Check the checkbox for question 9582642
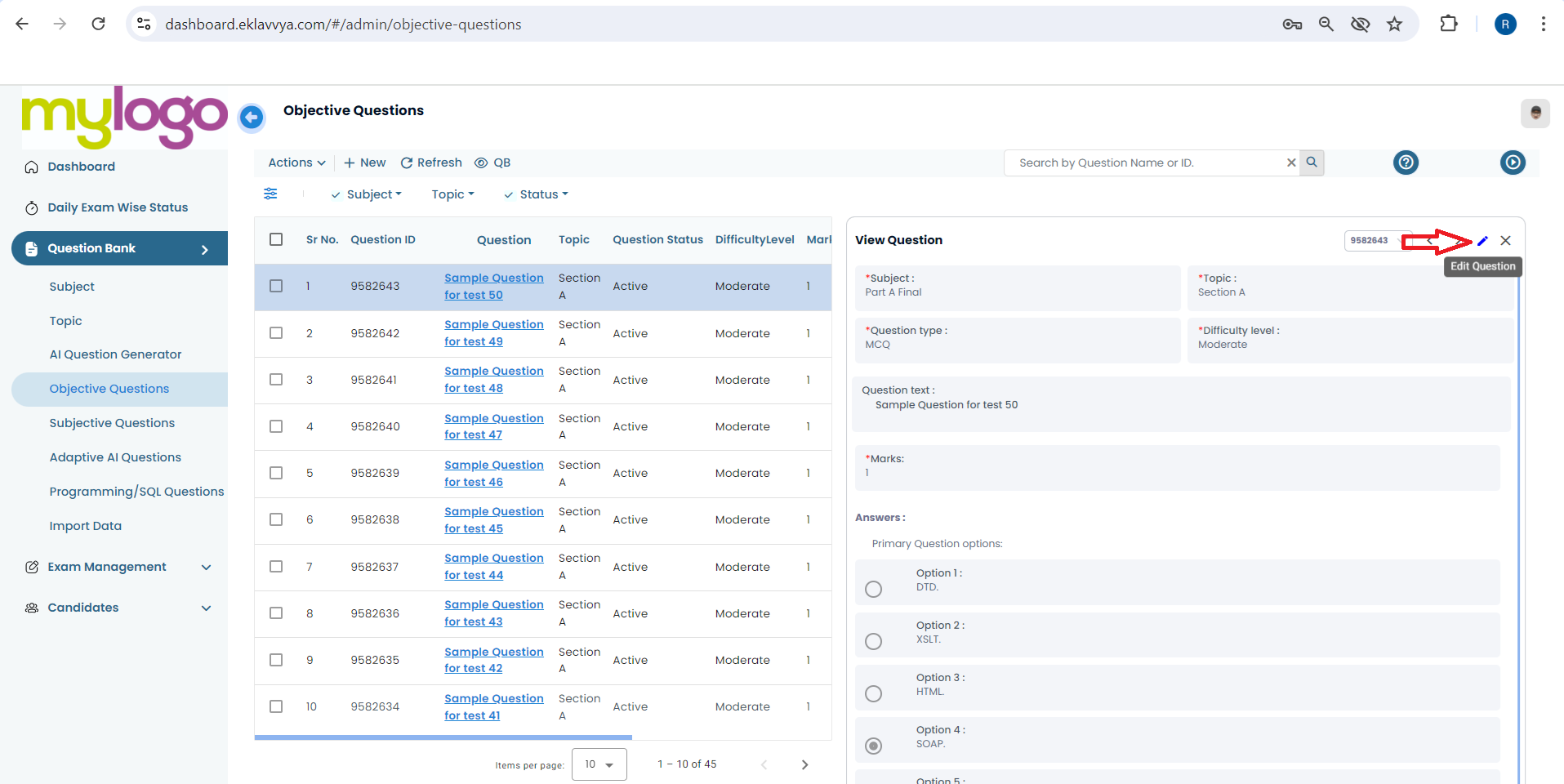The width and height of the screenshot is (1564, 784). point(276,333)
